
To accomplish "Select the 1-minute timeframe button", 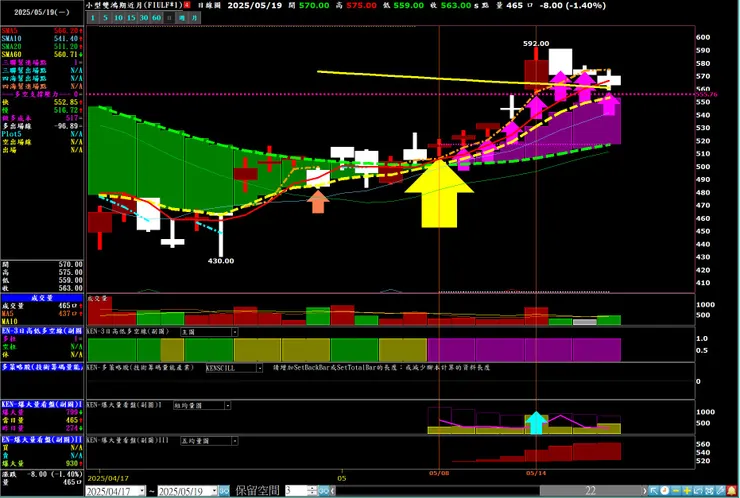I will pos(93,18).
